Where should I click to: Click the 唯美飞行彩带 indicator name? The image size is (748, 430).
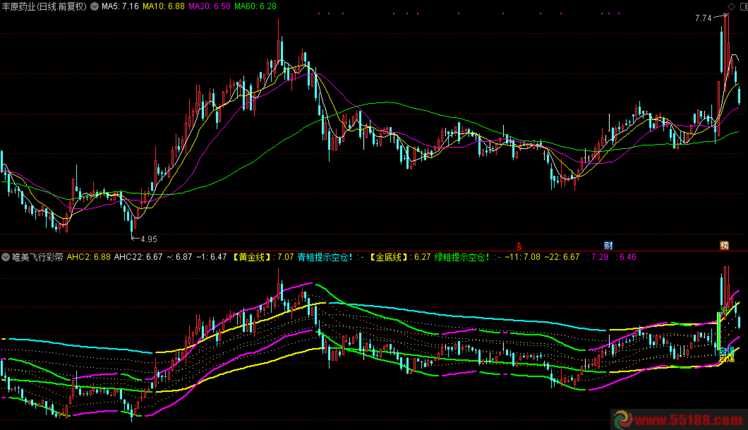tap(37, 257)
